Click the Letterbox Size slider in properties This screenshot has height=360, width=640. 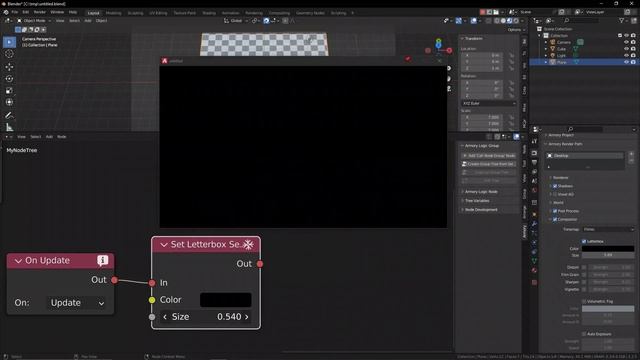(608, 255)
